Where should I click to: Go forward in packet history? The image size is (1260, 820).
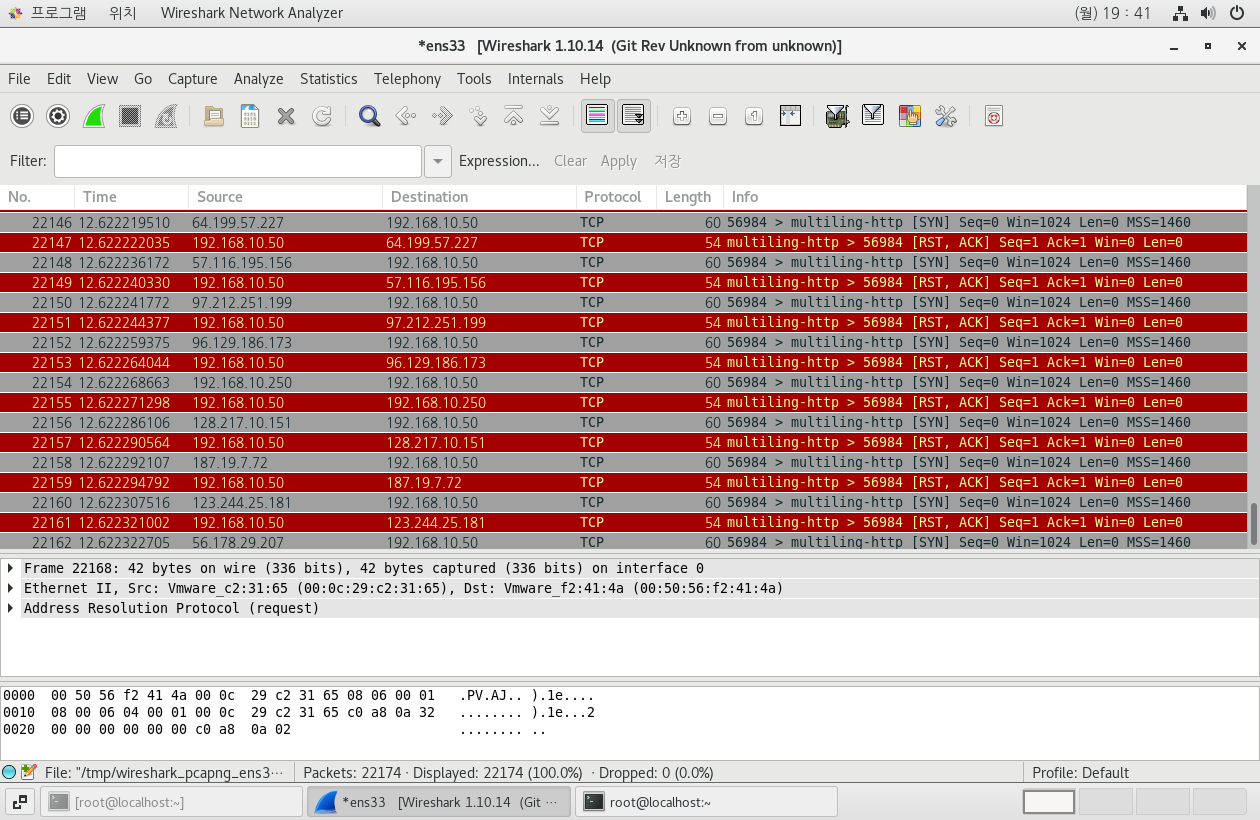441,116
